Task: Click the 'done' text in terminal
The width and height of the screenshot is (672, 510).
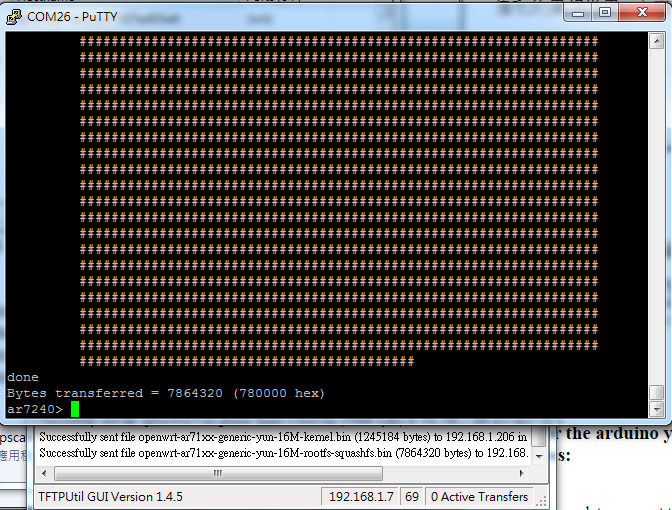Action: 23,377
